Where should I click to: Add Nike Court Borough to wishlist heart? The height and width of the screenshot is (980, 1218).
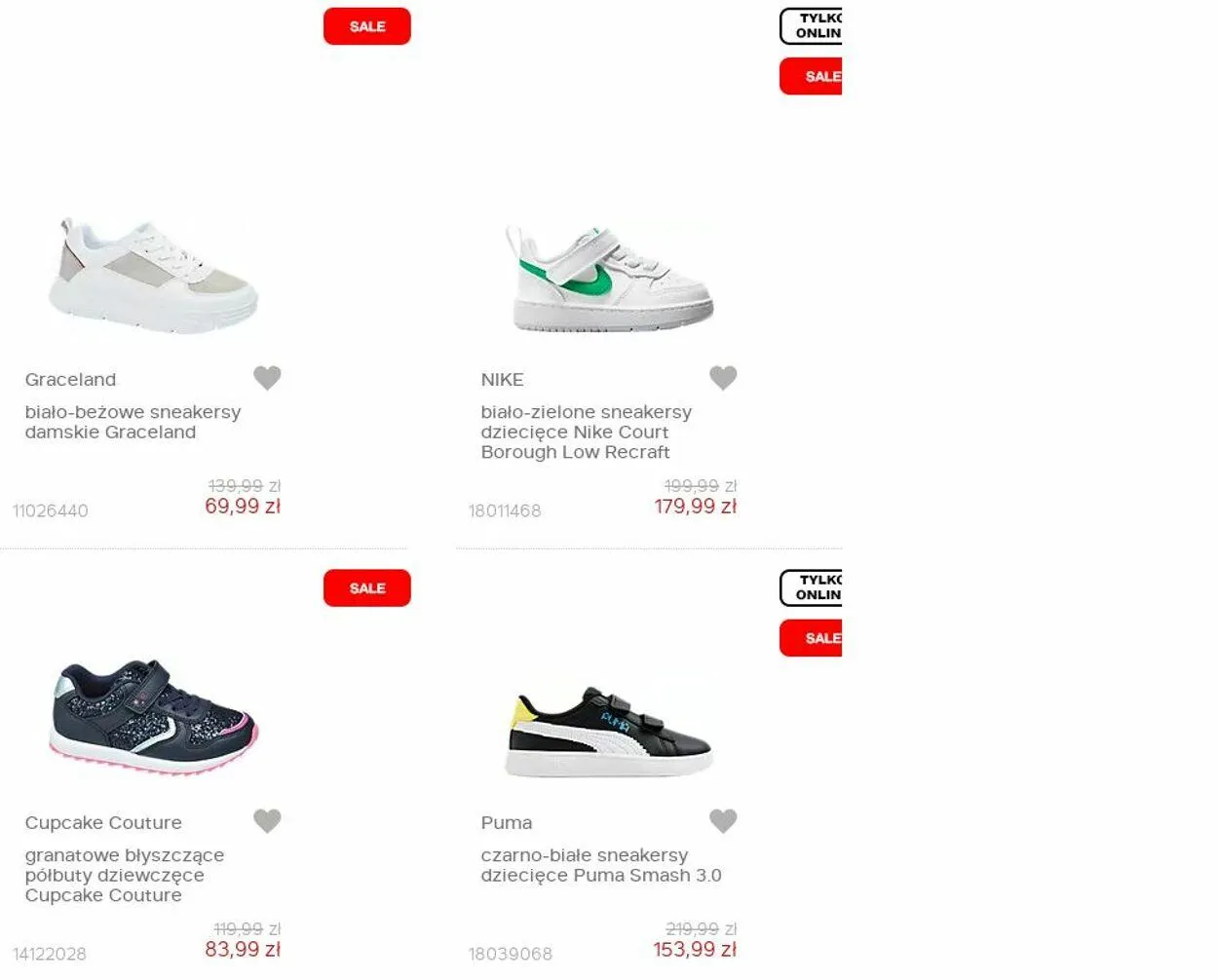(x=723, y=378)
